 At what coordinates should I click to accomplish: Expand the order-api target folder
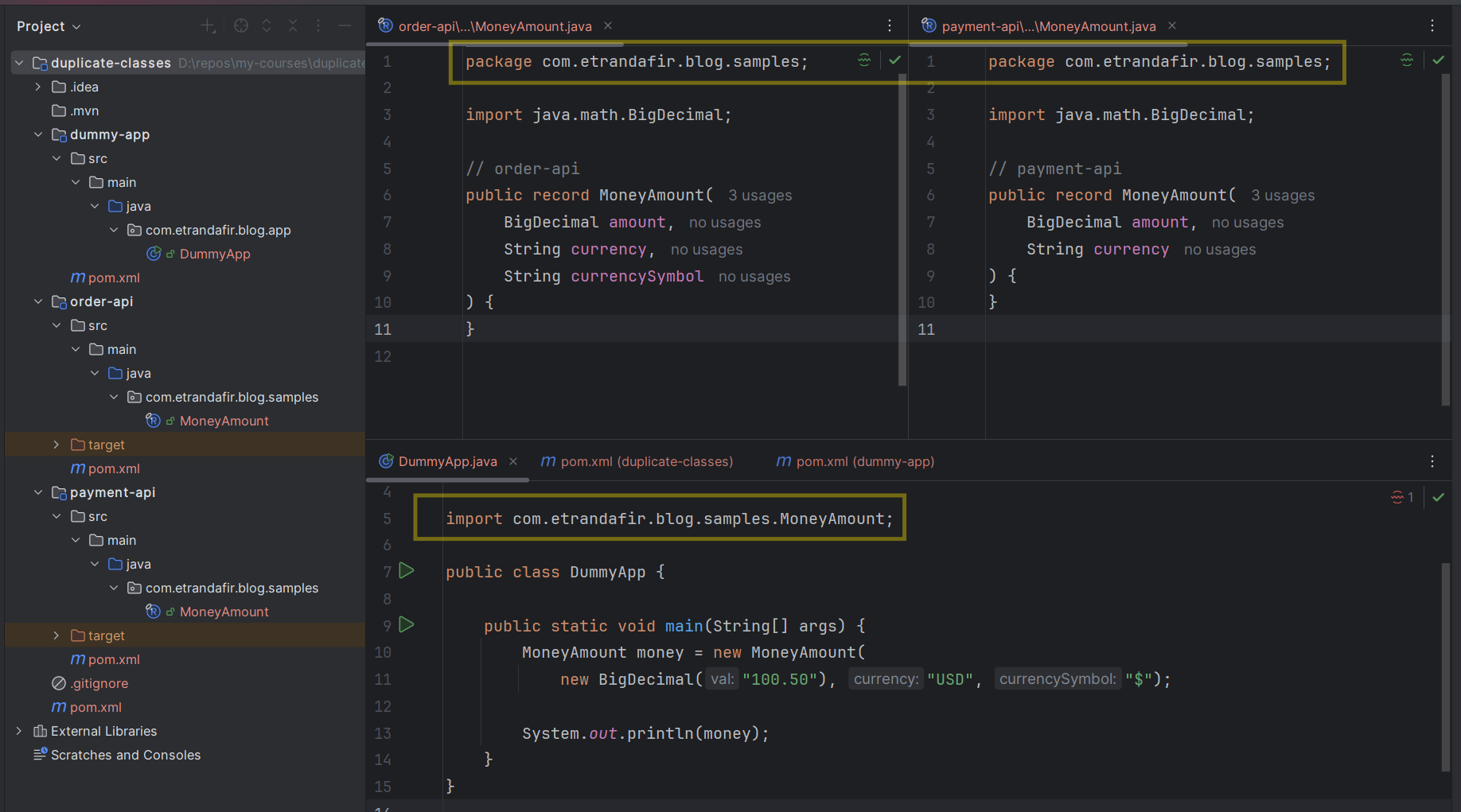[56, 445]
